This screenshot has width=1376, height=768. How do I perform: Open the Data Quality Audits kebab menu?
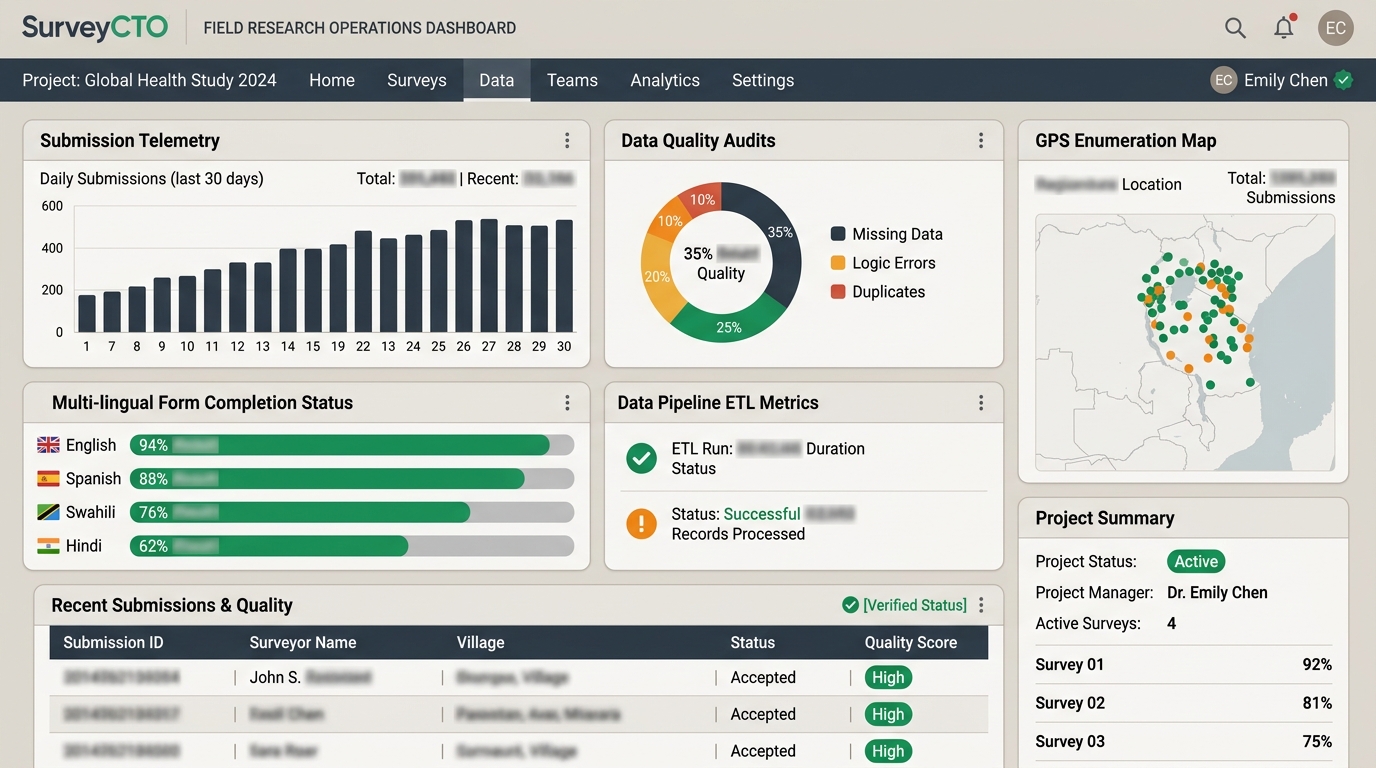981,141
